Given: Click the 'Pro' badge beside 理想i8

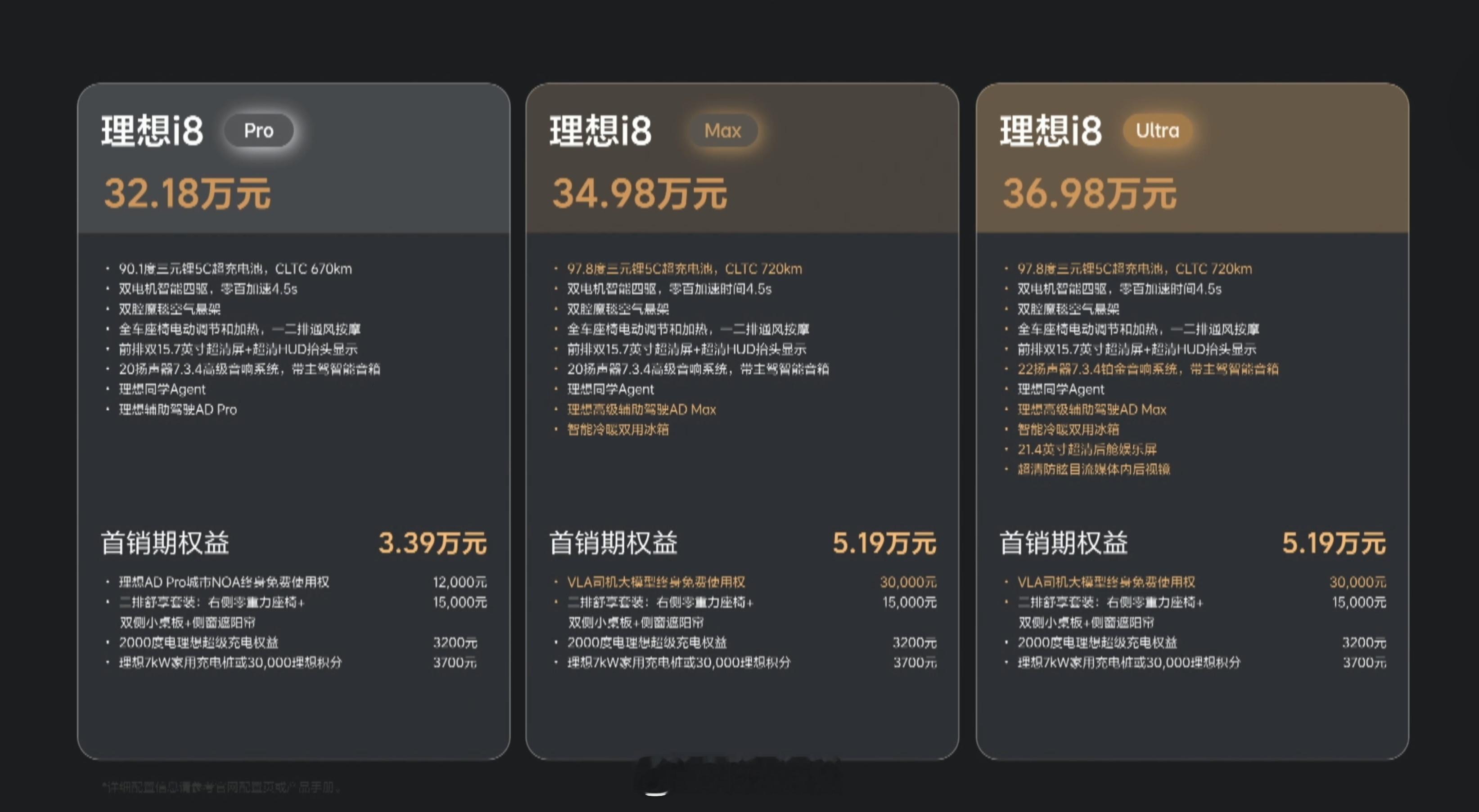Looking at the screenshot, I should (x=259, y=130).
